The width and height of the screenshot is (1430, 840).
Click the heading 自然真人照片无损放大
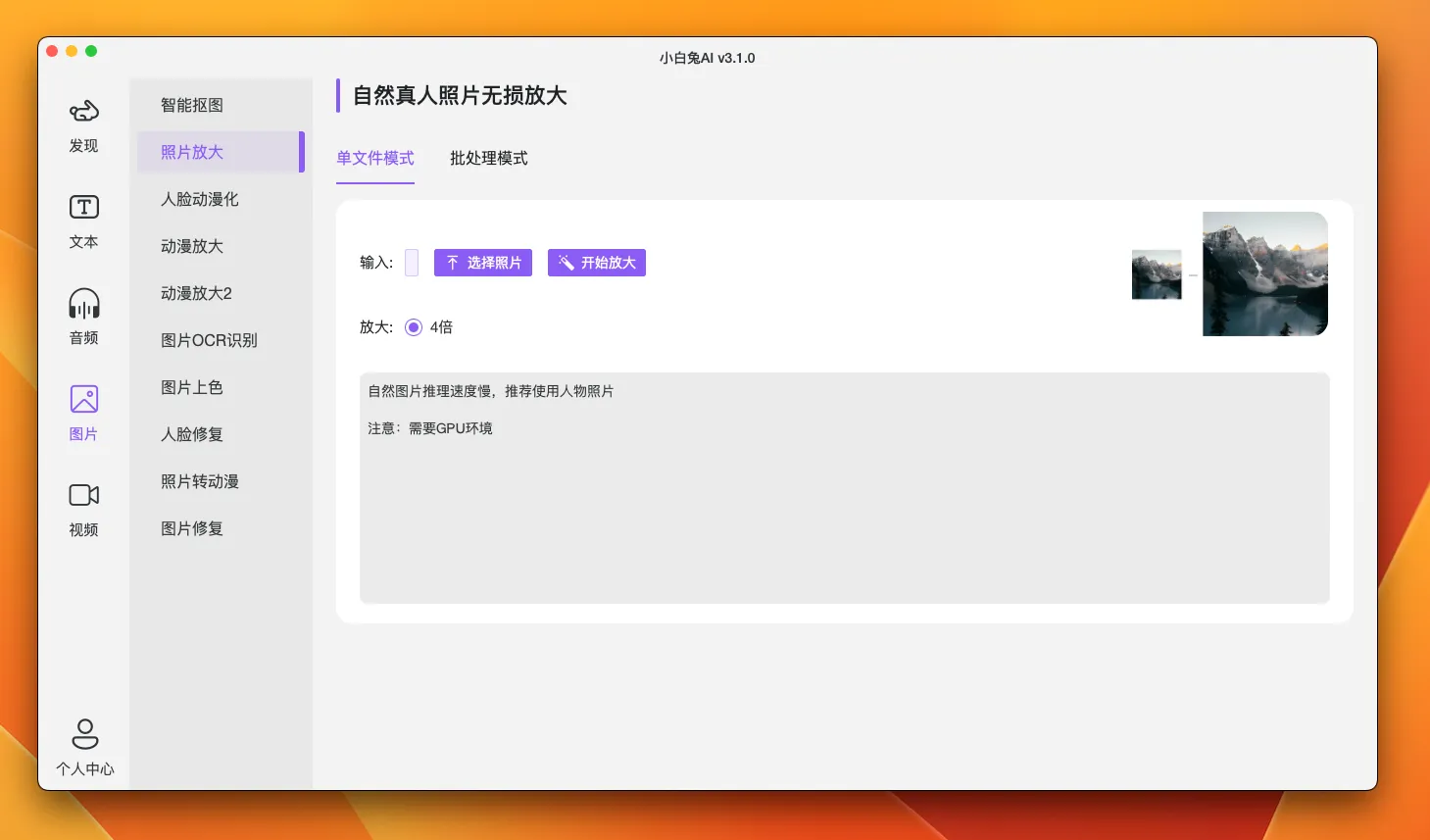coord(460,95)
